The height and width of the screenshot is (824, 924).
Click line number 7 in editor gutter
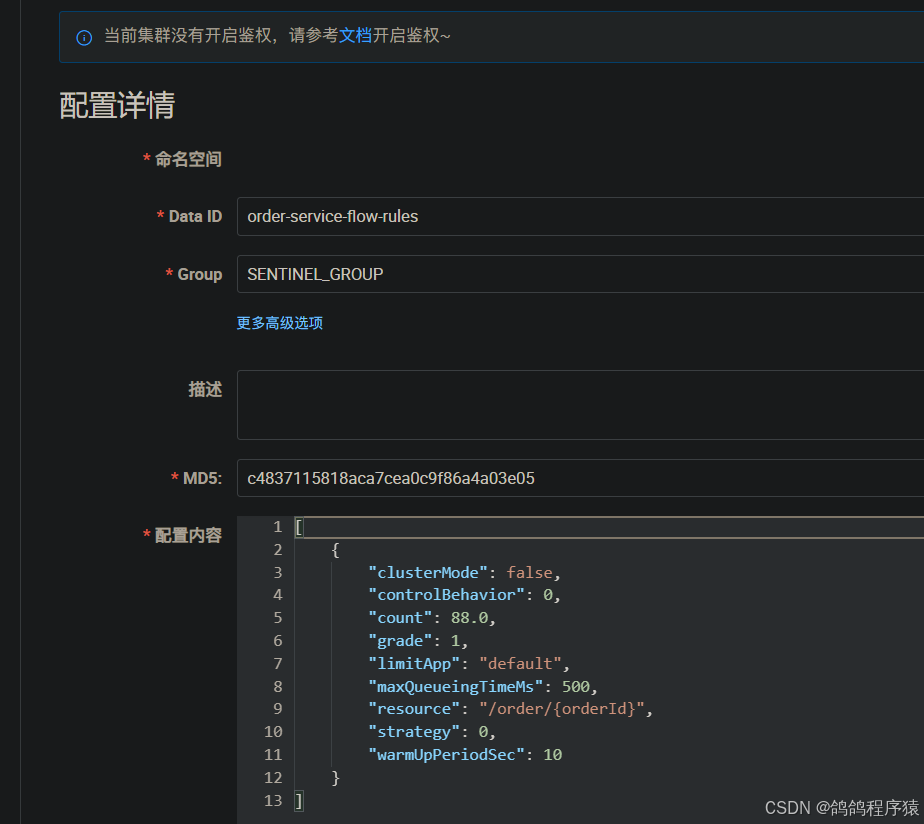[278, 664]
